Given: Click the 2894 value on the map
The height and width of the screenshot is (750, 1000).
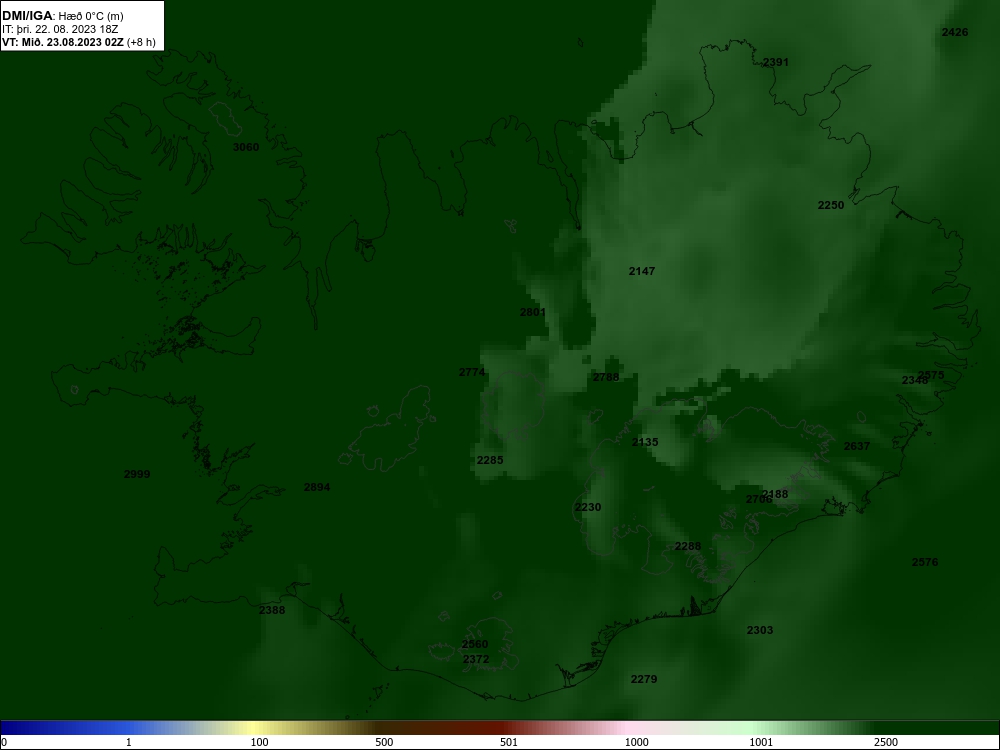Looking at the screenshot, I should tap(317, 487).
